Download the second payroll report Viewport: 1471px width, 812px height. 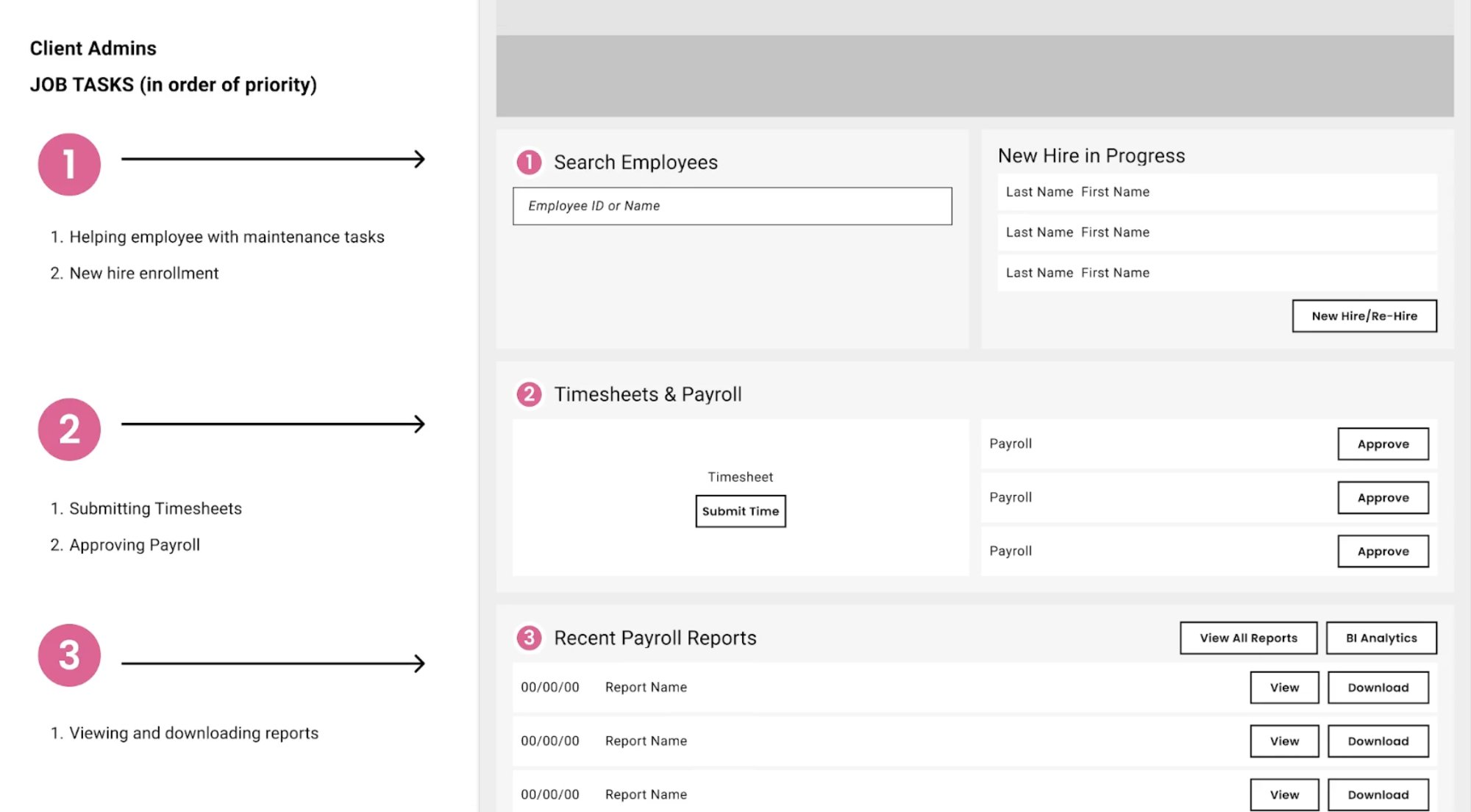pos(1378,741)
